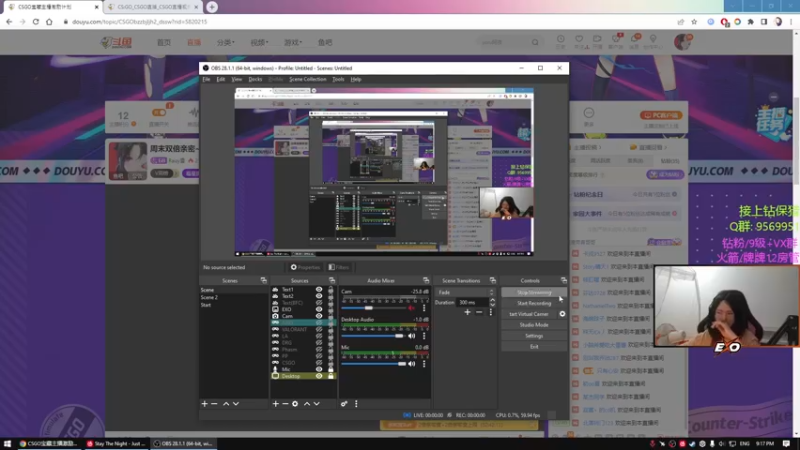Pop out the Sources dock

click(332, 280)
